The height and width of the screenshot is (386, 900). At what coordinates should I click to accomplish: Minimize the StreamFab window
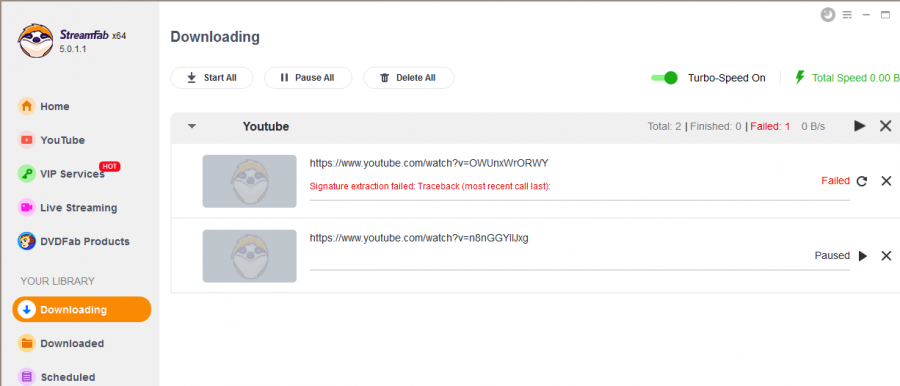(x=866, y=15)
